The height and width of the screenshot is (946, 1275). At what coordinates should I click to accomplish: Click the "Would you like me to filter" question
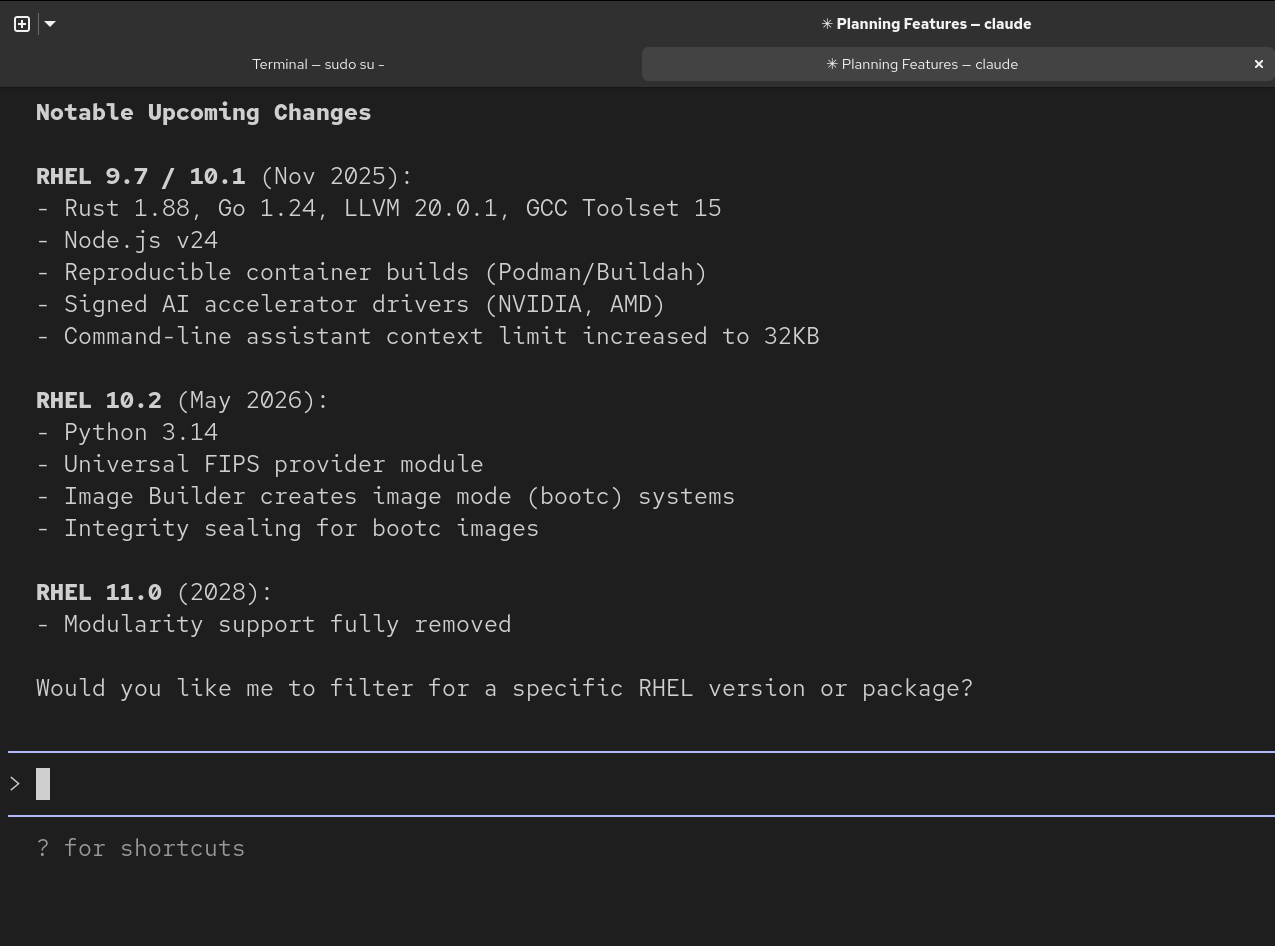pyautogui.click(x=504, y=688)
